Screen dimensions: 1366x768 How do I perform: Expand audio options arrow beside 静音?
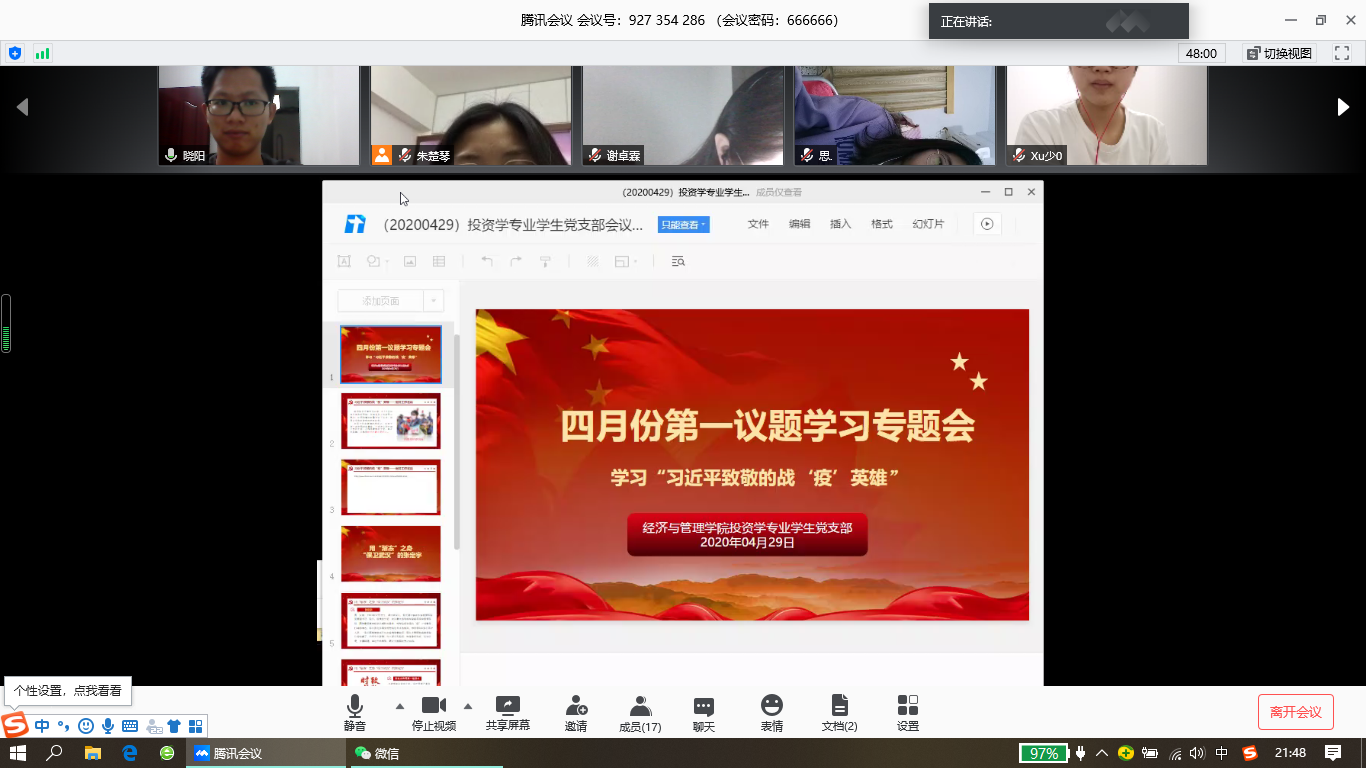click(x=400, y=706)
